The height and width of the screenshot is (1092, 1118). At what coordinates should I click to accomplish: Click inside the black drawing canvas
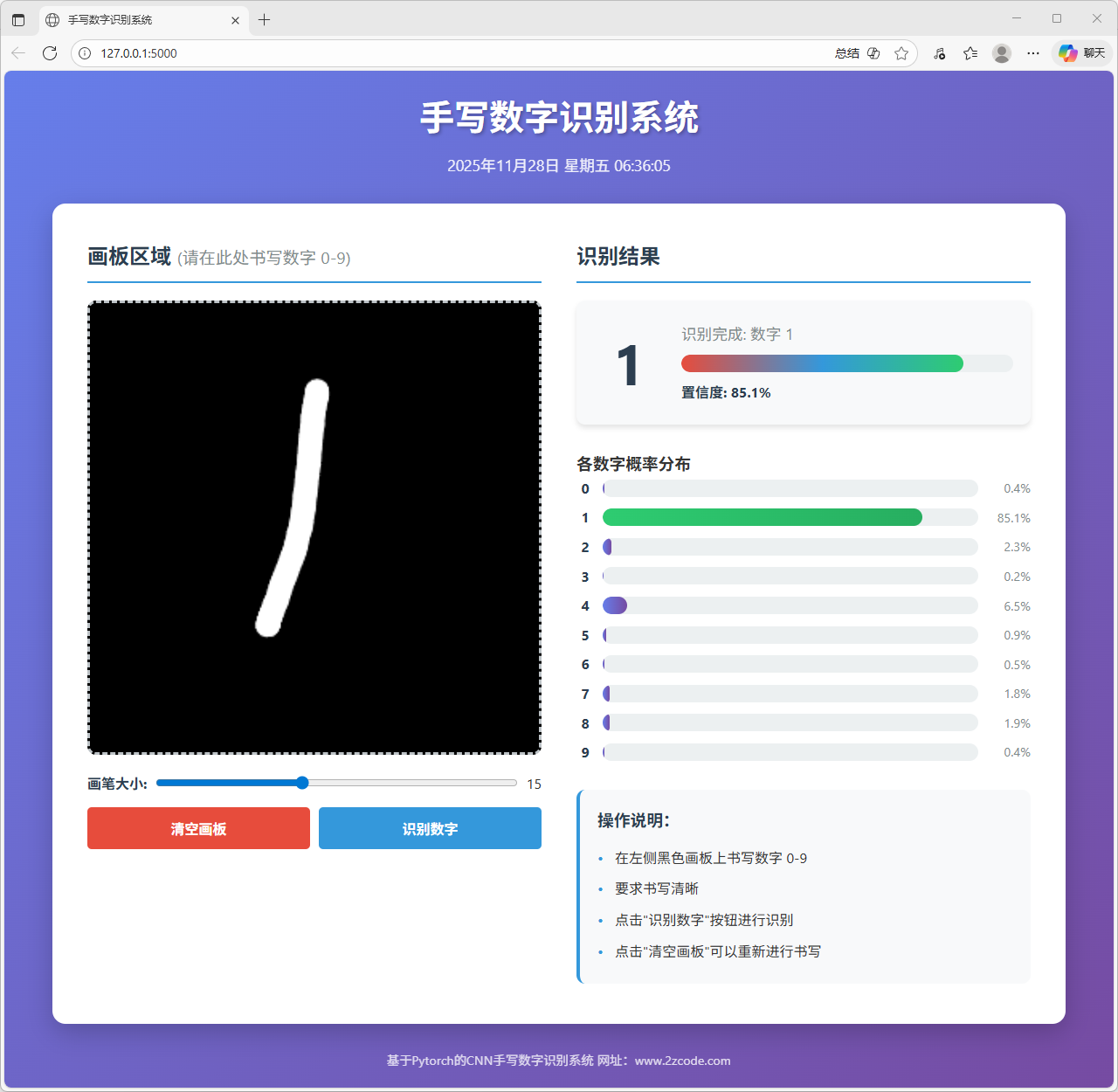(314, 528)
